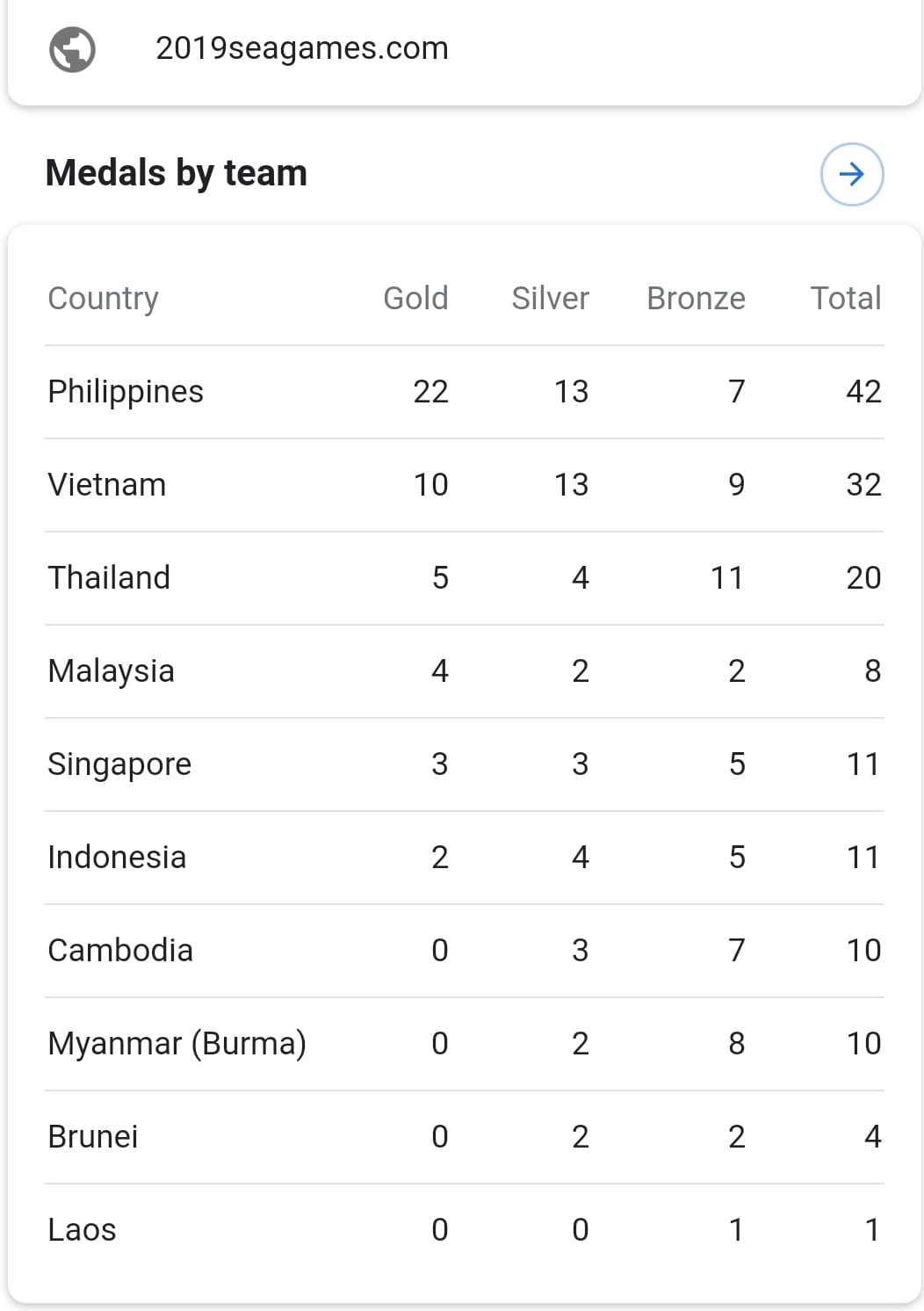Tap the Laos entry

coord(82,1230)
